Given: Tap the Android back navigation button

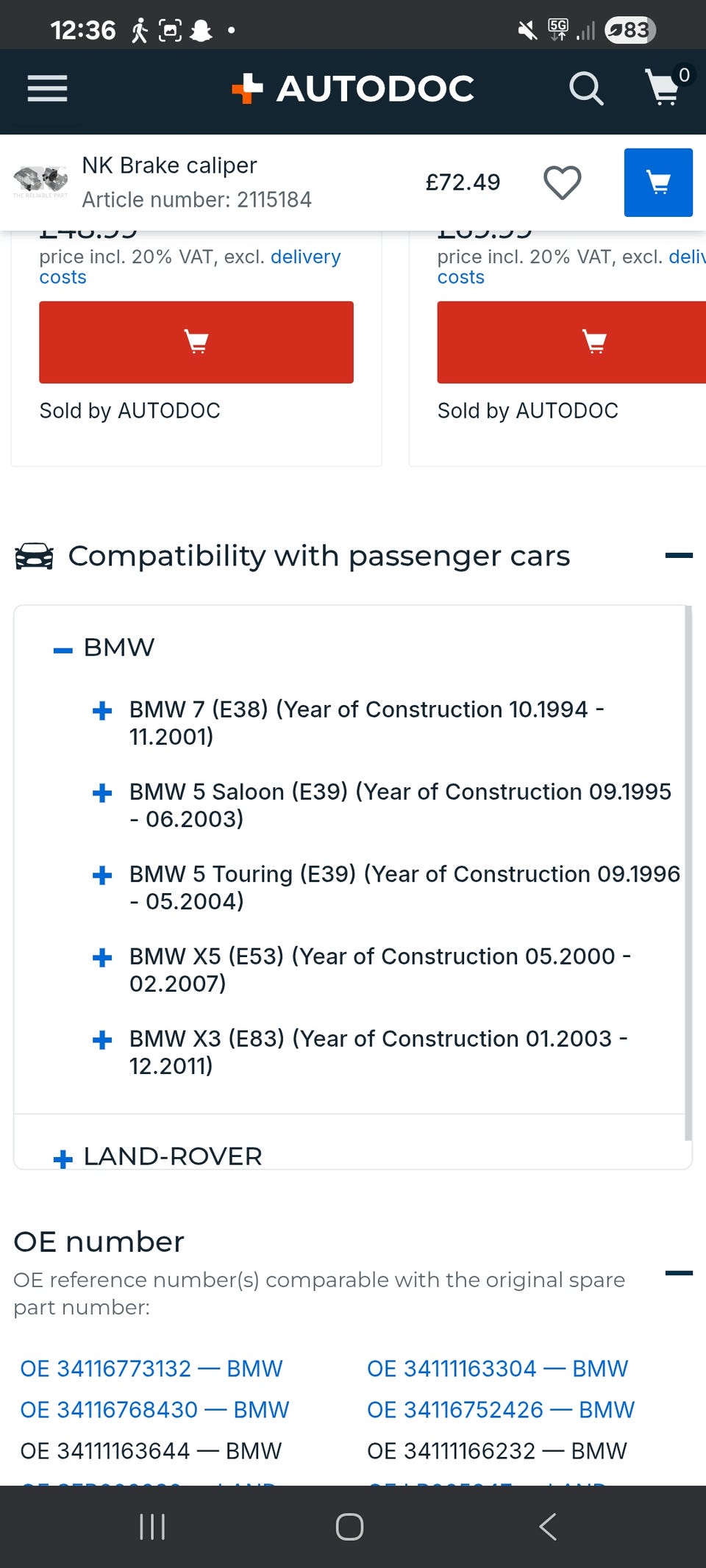Looking at the screenshot, I should (x=548, y=1527).
